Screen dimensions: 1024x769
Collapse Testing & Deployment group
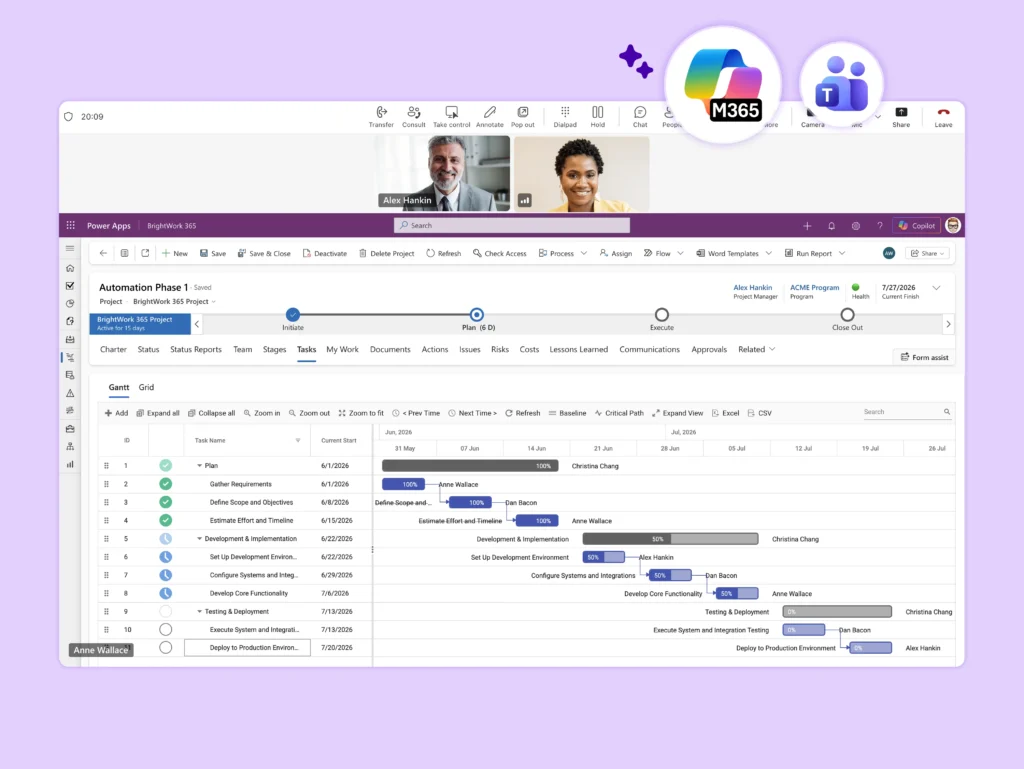click(199, 612)
